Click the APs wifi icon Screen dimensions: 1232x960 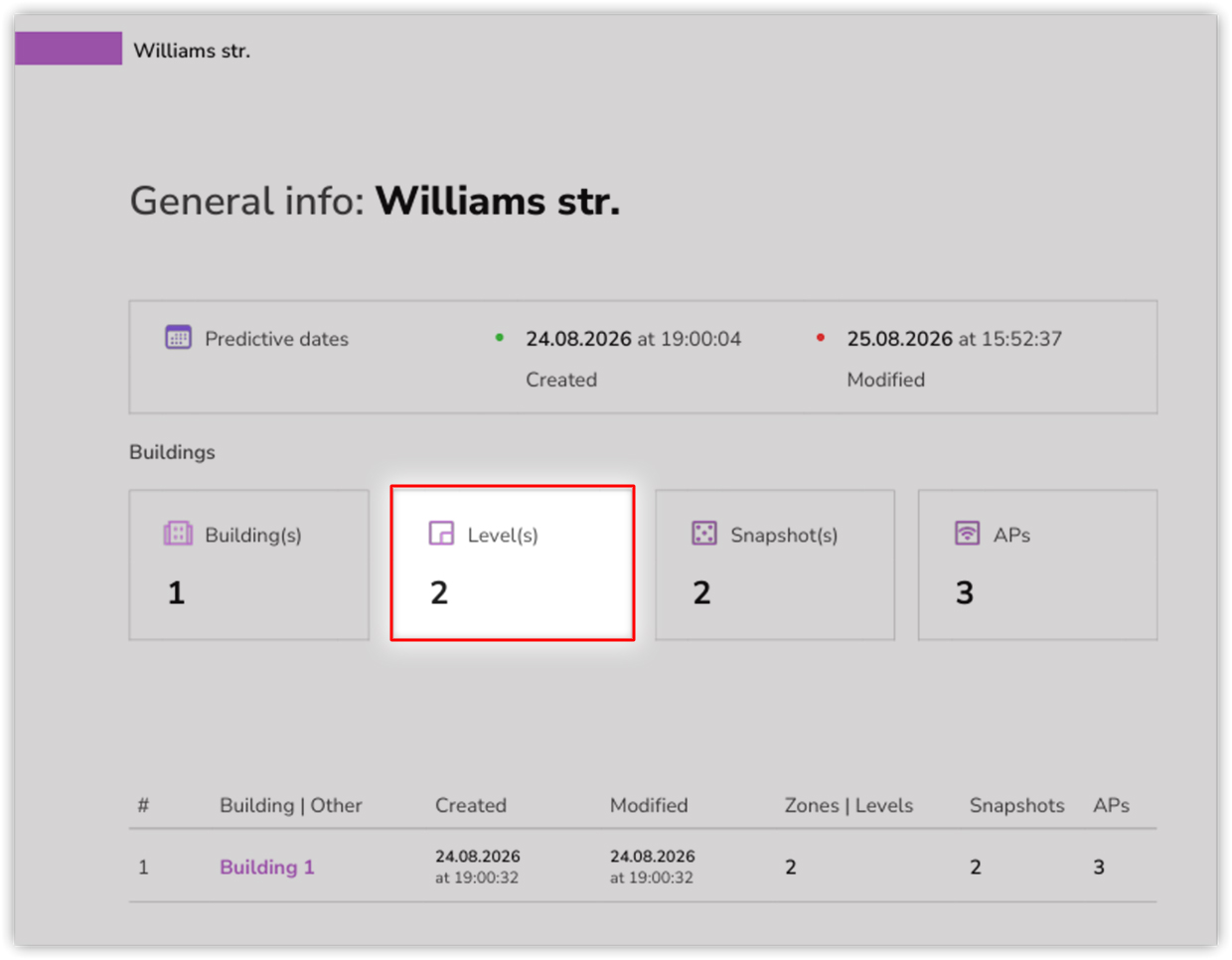(967, 534)
